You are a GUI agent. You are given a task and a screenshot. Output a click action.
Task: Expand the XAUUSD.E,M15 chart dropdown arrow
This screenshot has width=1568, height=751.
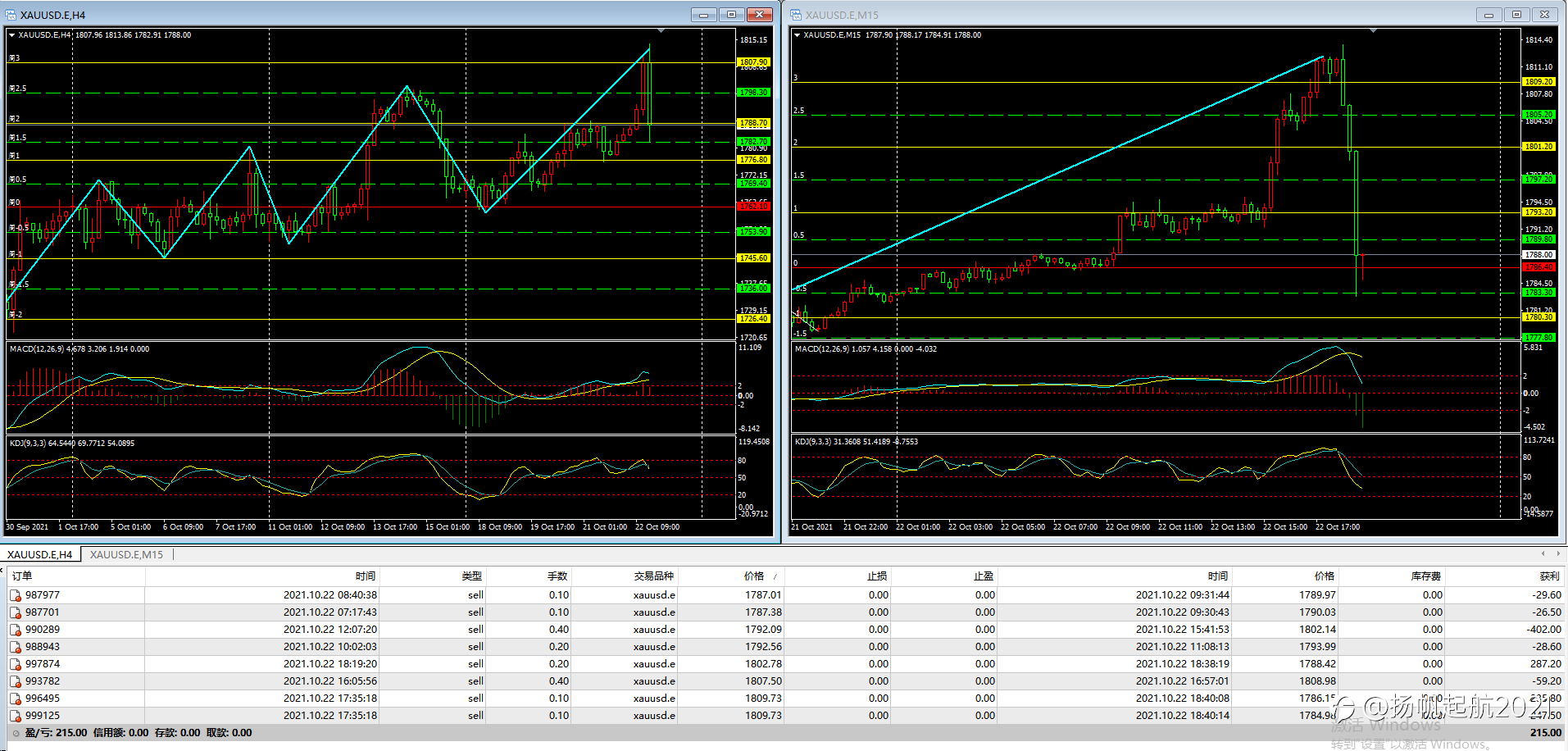pyautogui.click(x=798, y=35)
